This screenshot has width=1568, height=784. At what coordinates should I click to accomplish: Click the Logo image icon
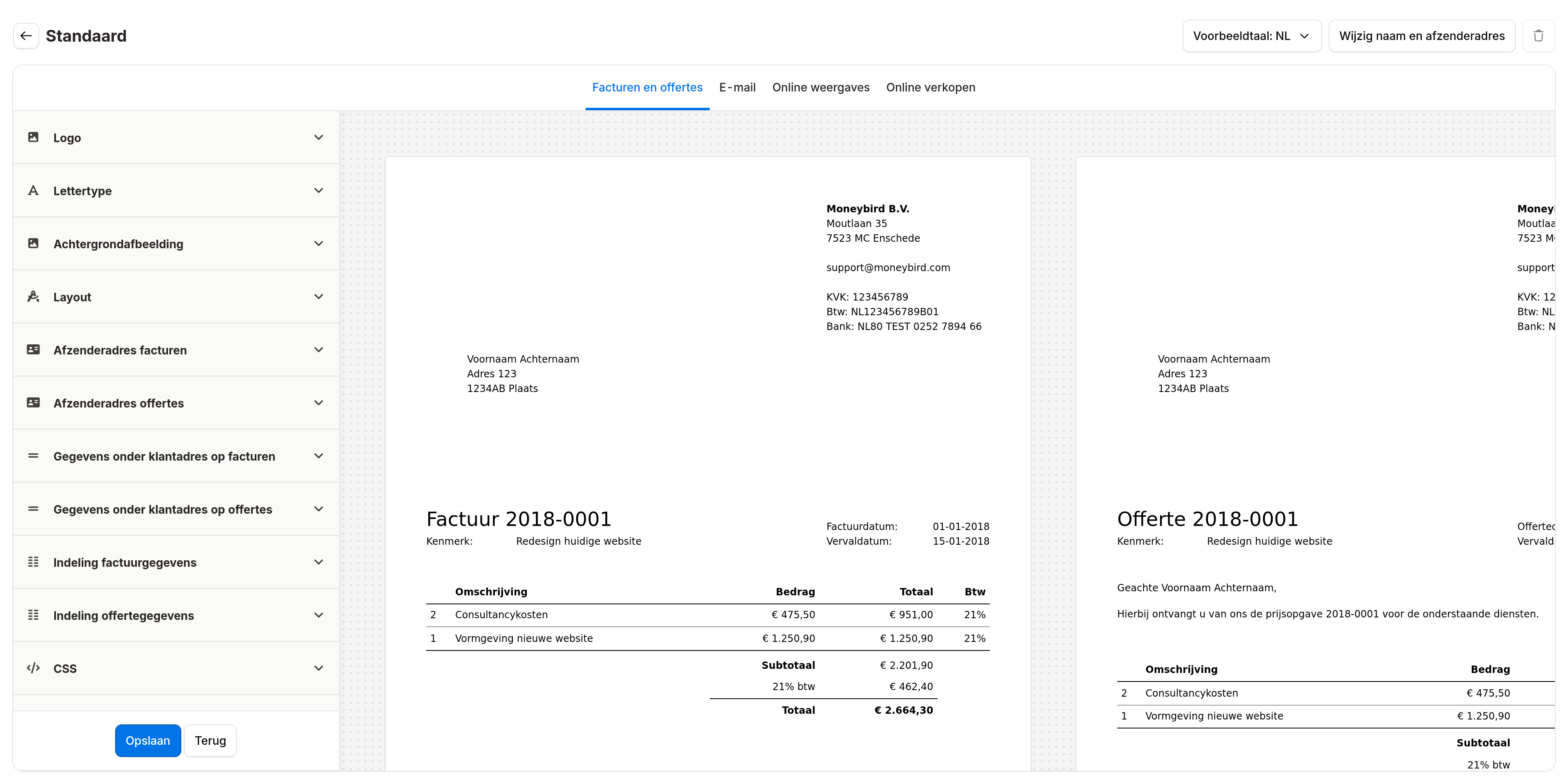(x=33, y=138)
